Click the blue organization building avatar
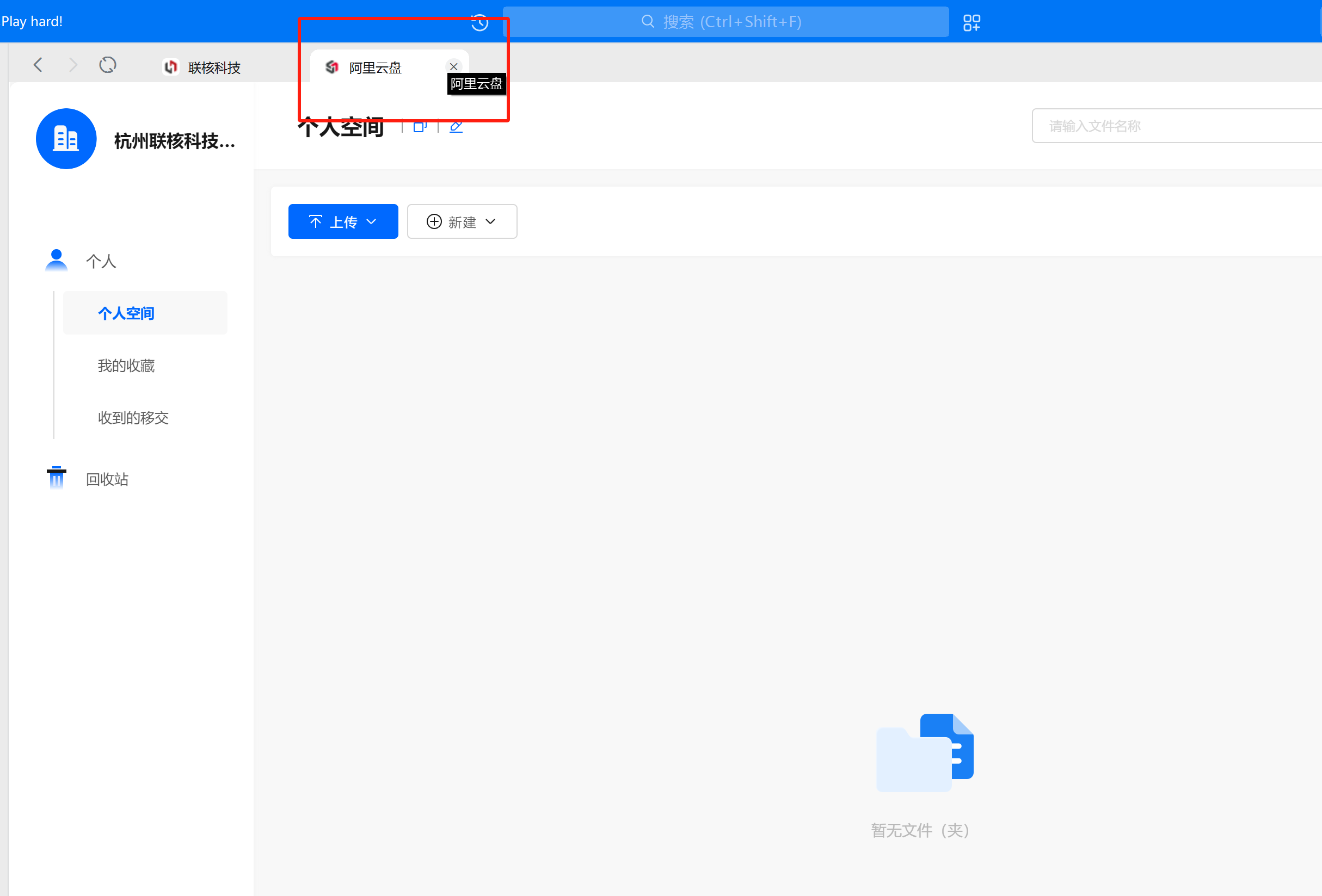Viewport: 1322px width, 896px height. 66,139
